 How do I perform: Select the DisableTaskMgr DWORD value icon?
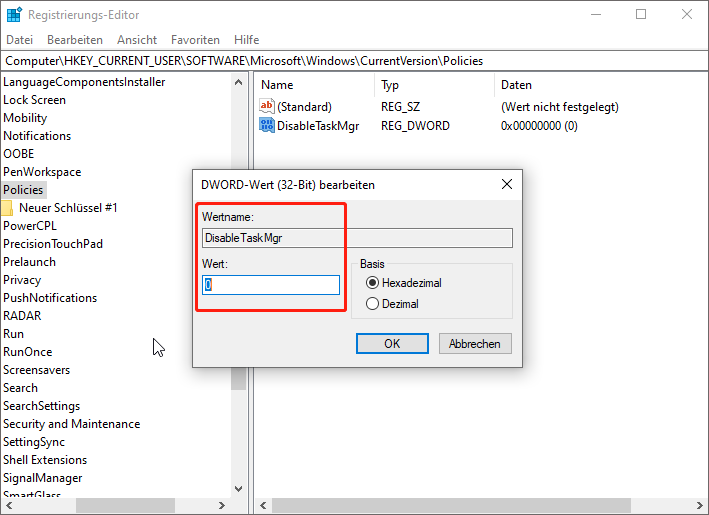point(267,125)
